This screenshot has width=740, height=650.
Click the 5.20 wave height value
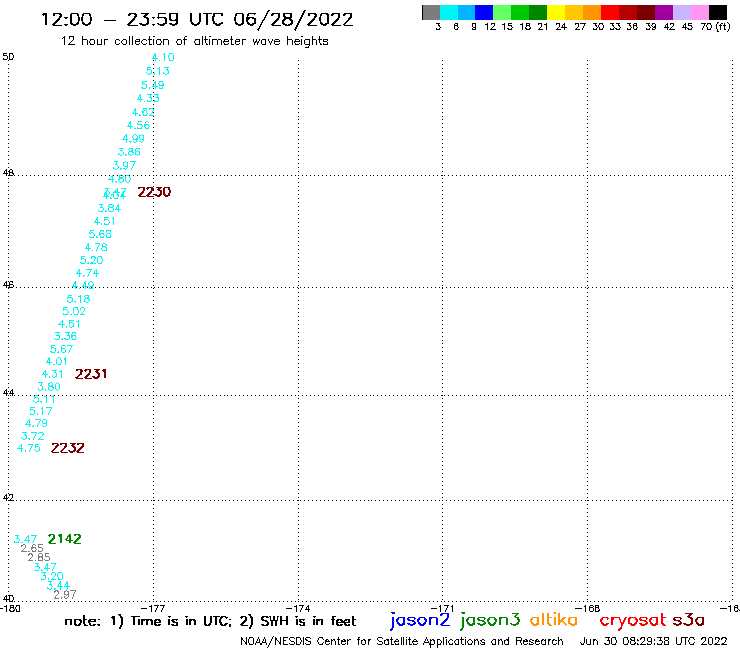[92, 260]
